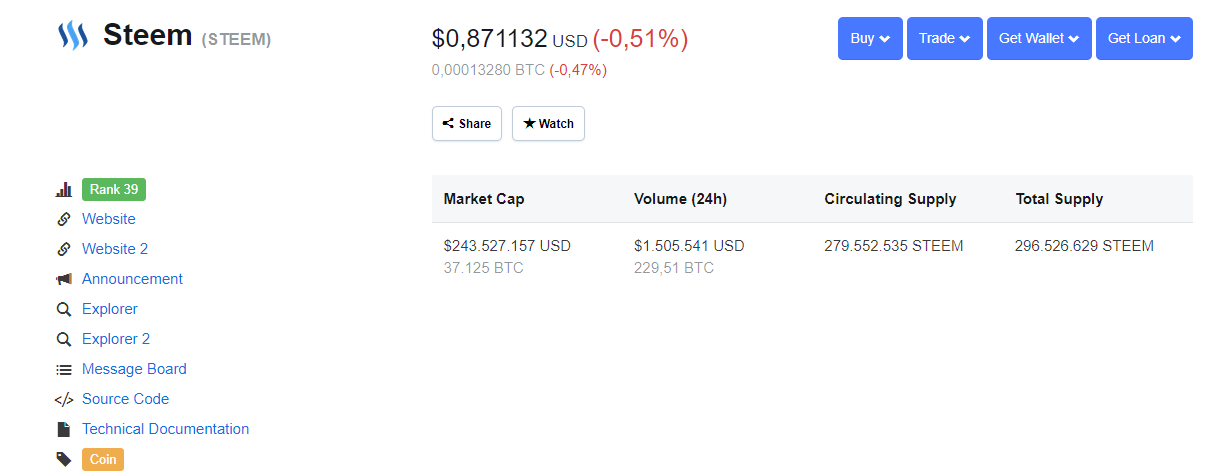Screen dimensions: 1216x476
Task: Open the Explorer 2 link
Action: (x=116, y=339)
